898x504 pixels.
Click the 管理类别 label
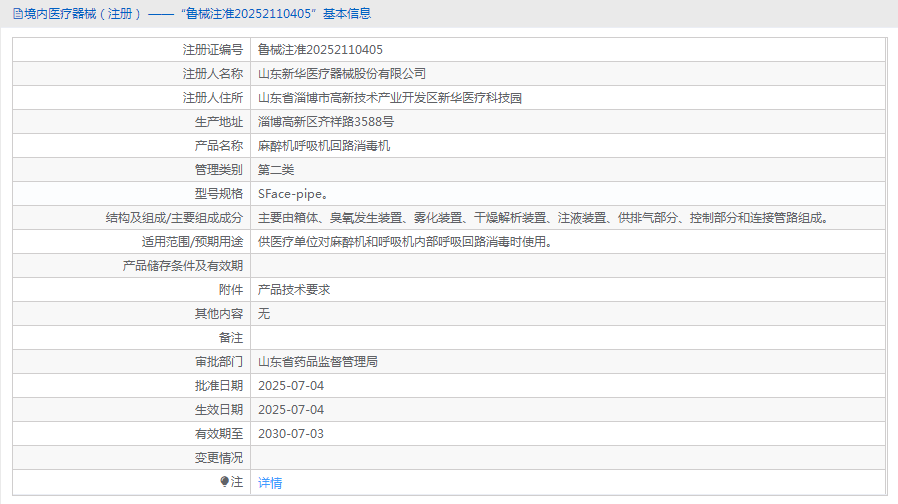pyautogui.click(x=219, y=170)
